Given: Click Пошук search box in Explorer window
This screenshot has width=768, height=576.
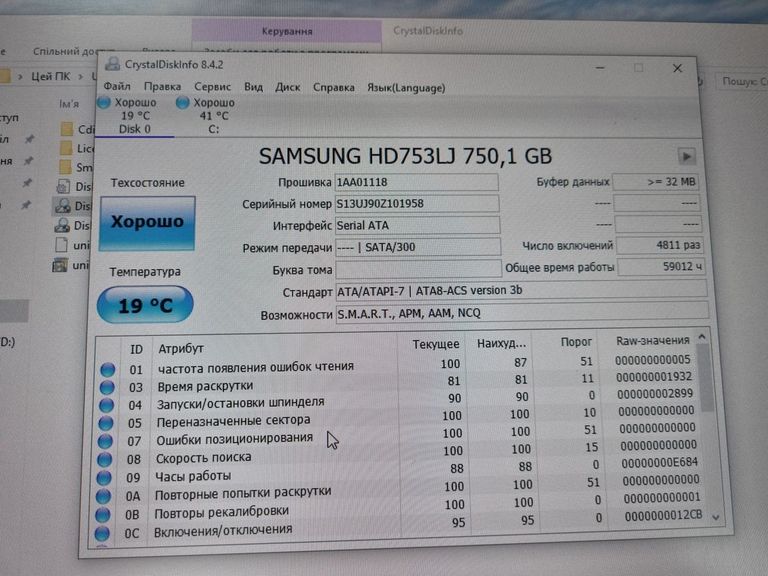Looking at the screenshot, I should (x=743, y=81).
